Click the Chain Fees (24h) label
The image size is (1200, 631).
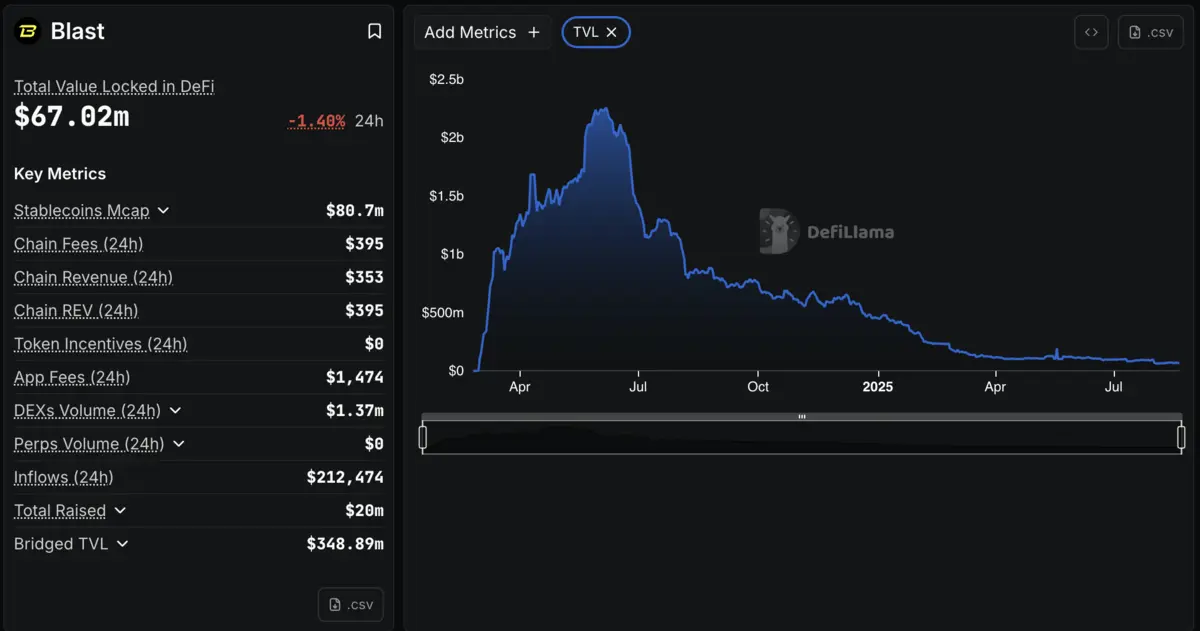pos(78,244)
